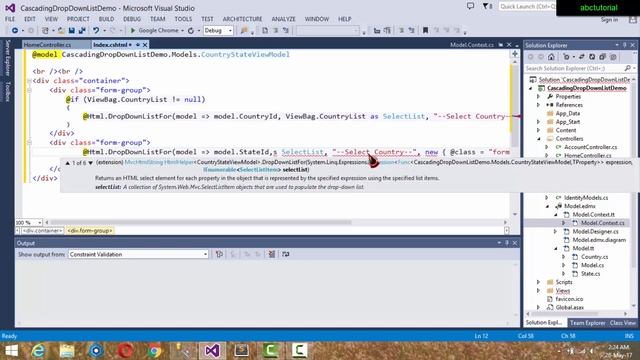Click search magnifier in Solution Explorer

point(627,68)
